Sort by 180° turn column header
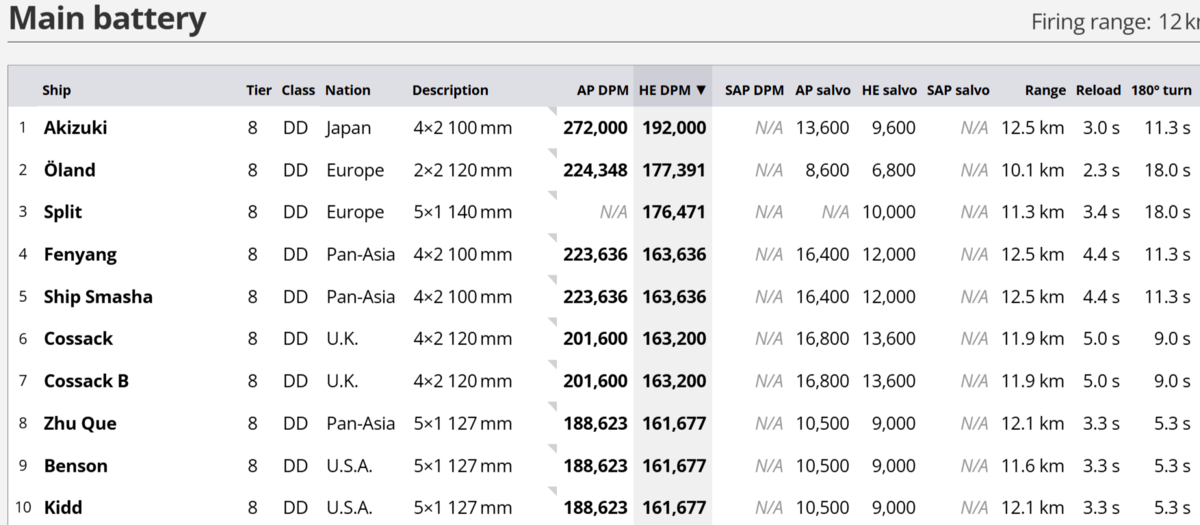Screen dimensions: 1200x525 tap(1161, 90)
